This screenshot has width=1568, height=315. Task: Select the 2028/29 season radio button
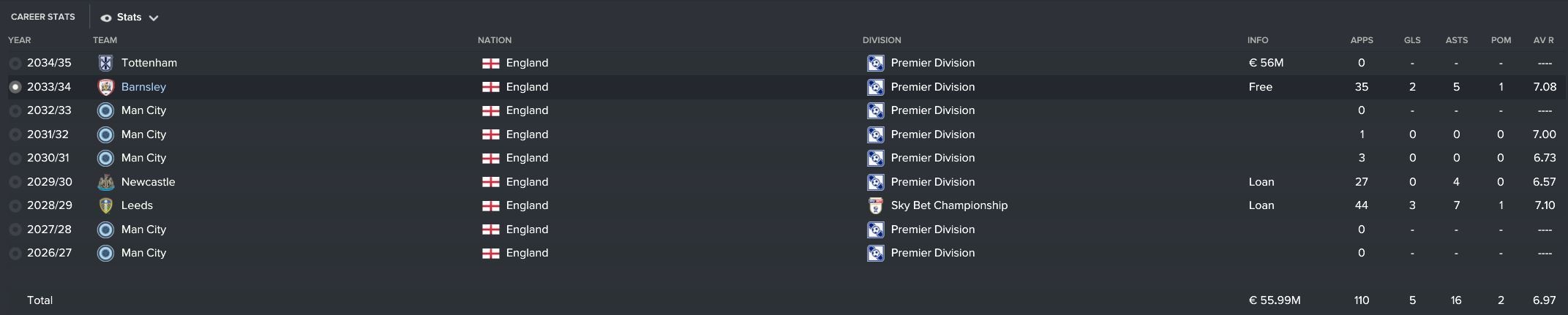click(x=15, y=206)
